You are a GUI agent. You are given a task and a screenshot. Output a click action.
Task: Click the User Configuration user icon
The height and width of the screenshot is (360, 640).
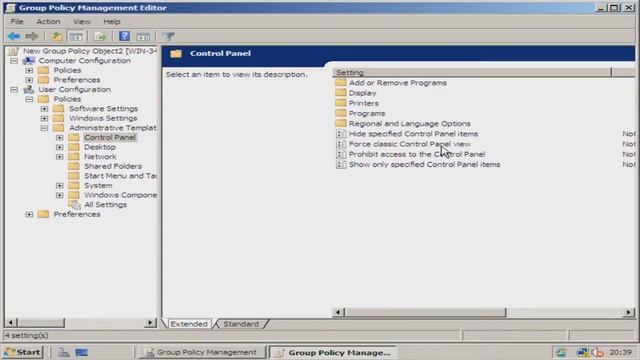coord(29,89)
